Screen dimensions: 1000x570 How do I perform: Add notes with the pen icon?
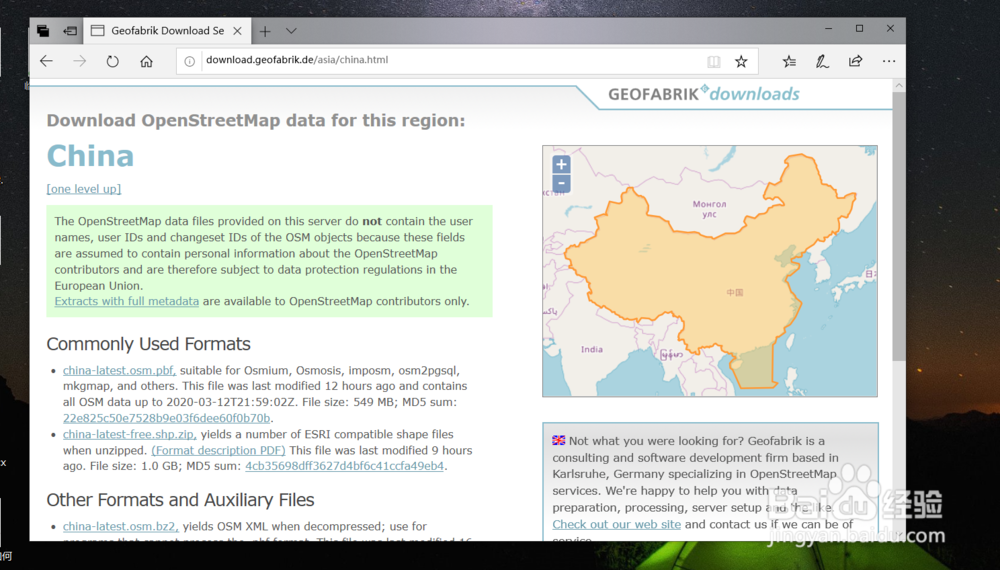822,61
